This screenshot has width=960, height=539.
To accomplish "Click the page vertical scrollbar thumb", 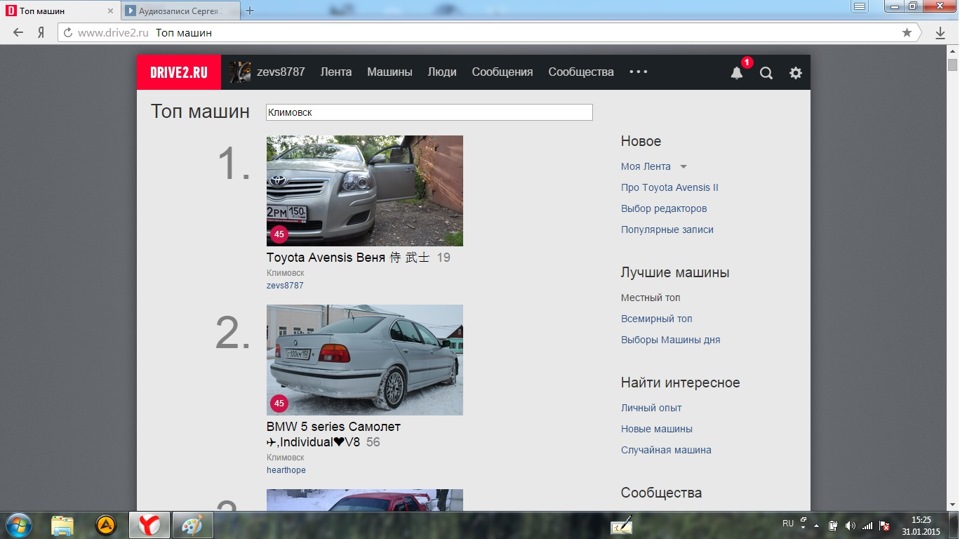I will (952, 64).
